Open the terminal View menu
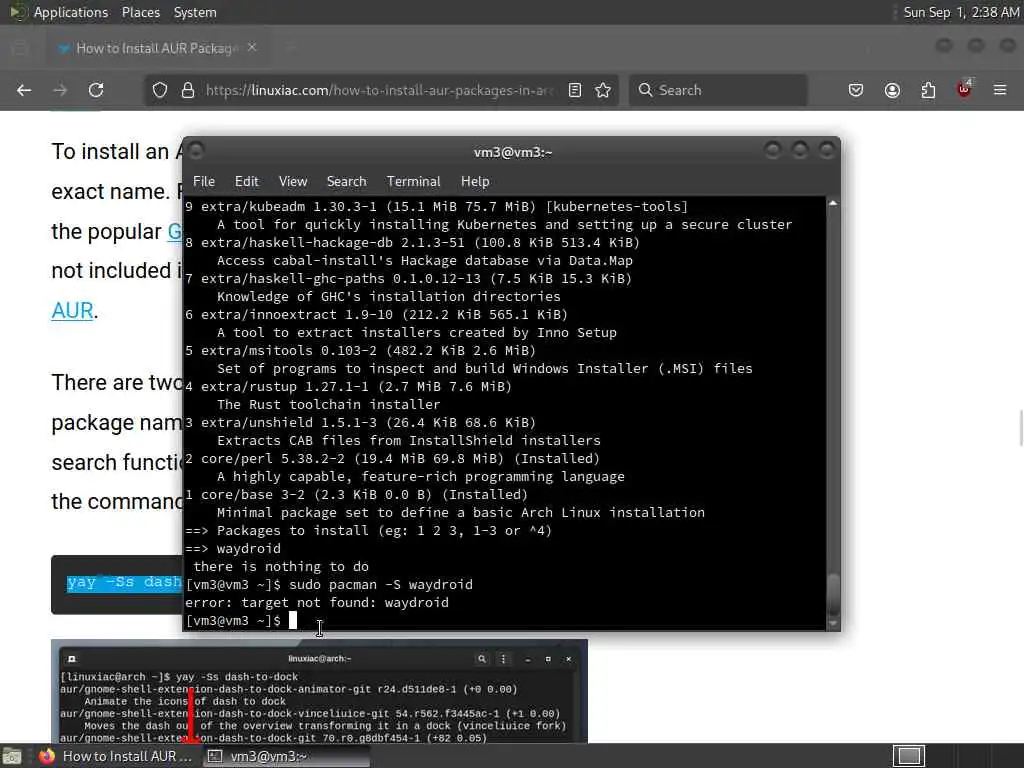The image size is (1024, 768). point(293,182)
